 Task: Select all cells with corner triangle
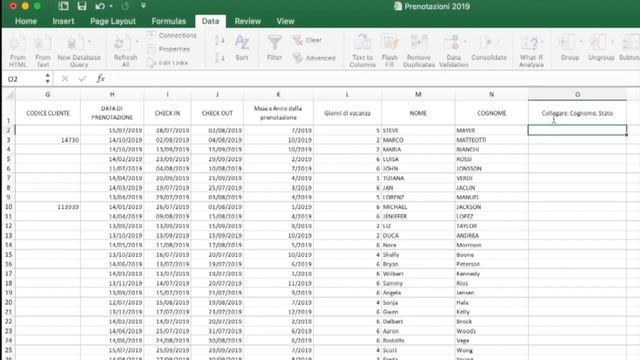pos(9,95)
